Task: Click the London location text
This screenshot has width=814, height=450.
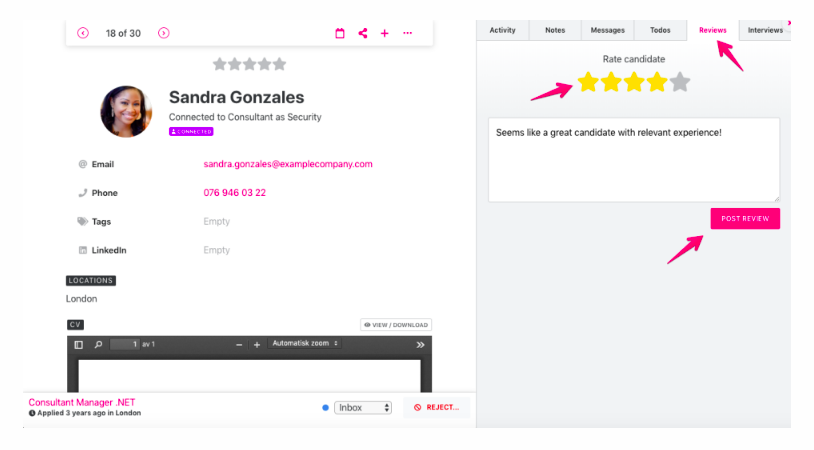Action: point(82,298)
